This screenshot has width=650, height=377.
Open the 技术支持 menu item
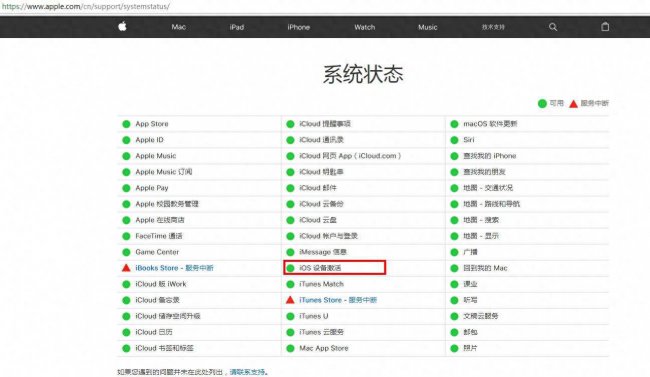coord(493,27)
